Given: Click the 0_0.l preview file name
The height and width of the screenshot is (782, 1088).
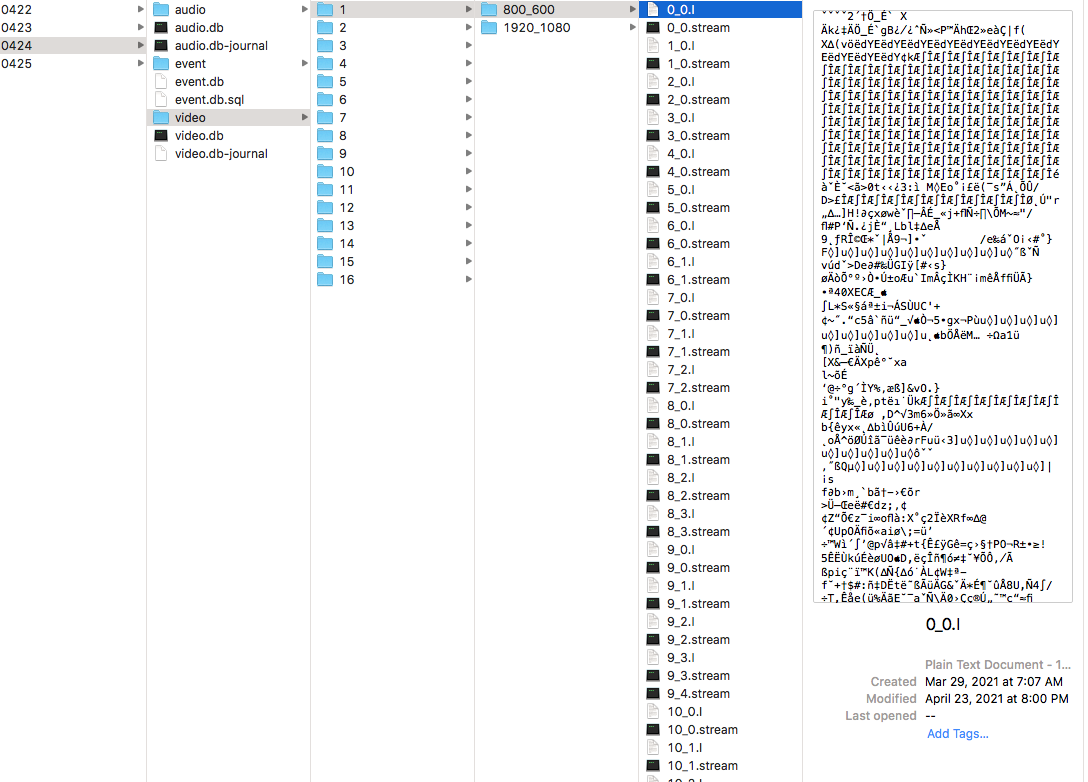Looking at the screenshot, I should coord(943,624).
